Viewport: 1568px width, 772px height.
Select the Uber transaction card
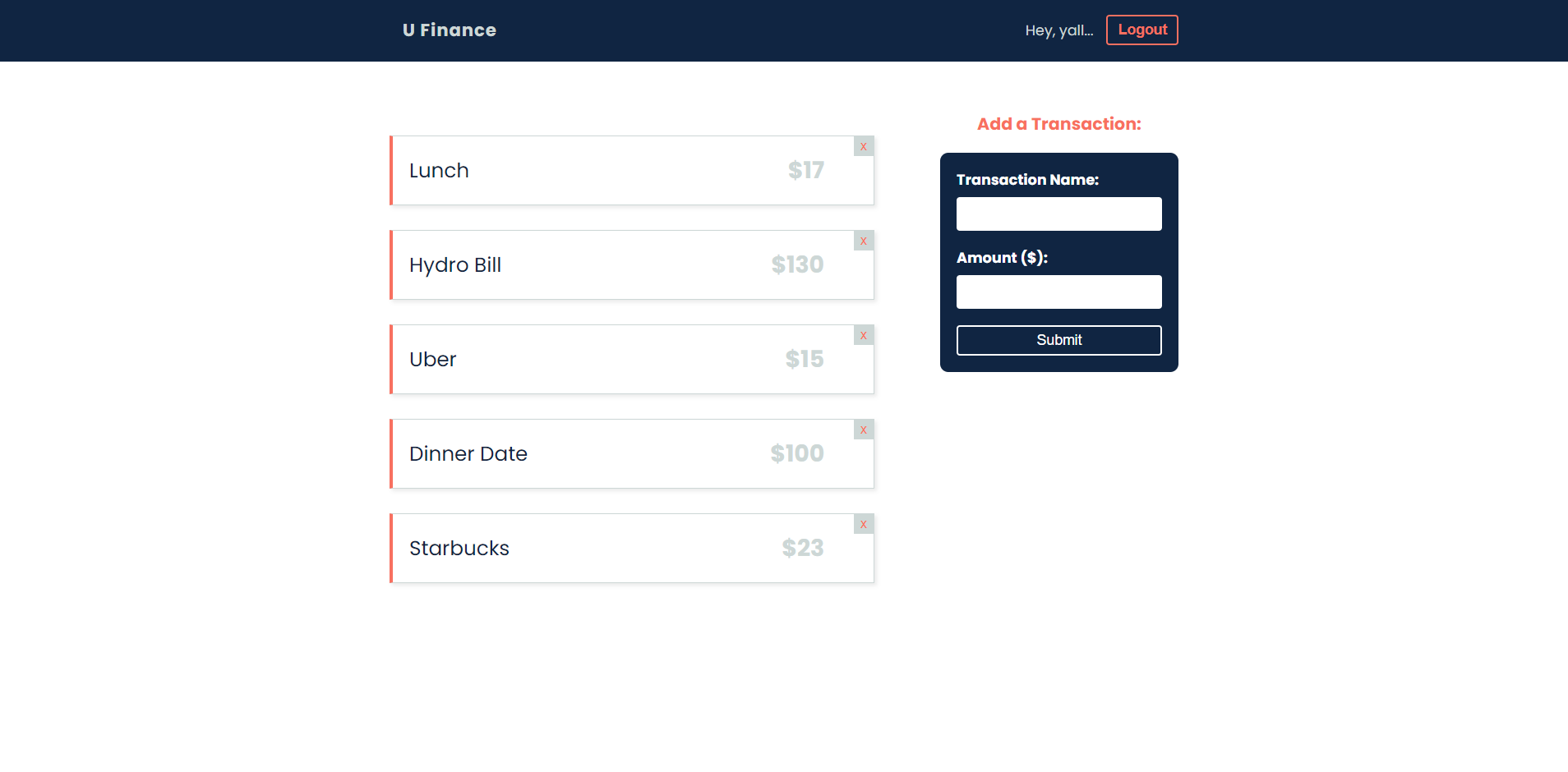(632, 359)
